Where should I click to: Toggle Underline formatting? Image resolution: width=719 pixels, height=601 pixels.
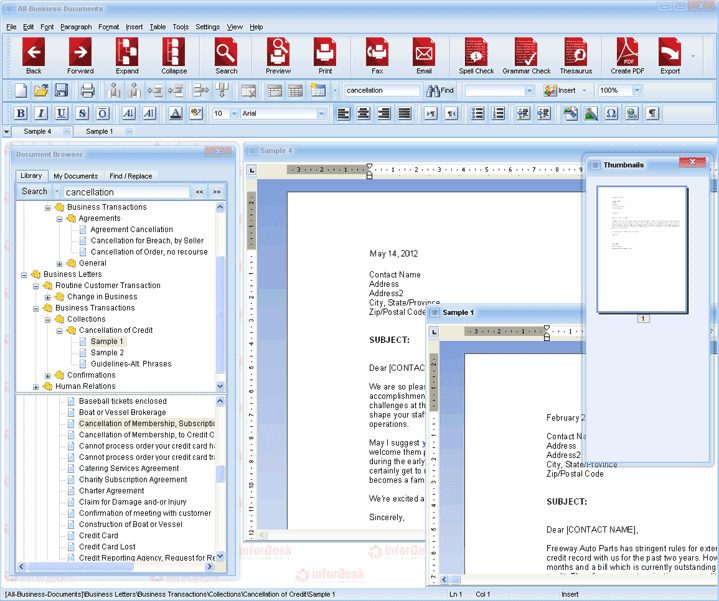[61, 113]
